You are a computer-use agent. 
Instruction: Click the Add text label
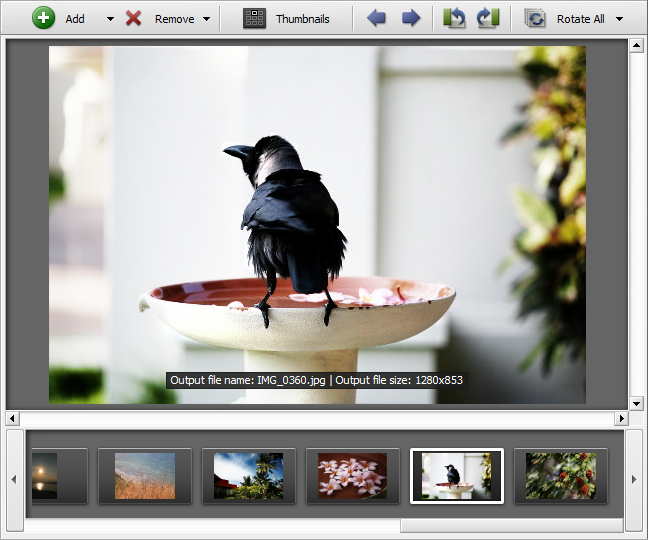click(75, 19)
